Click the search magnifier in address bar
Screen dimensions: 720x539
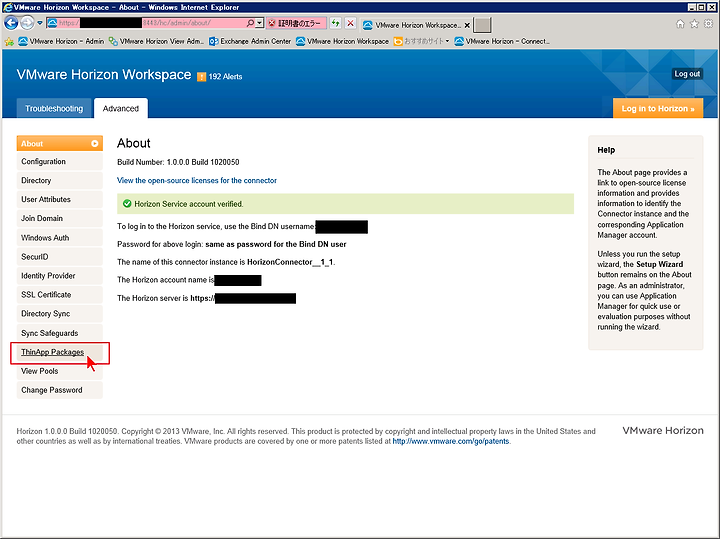click(x=250, y=23)
